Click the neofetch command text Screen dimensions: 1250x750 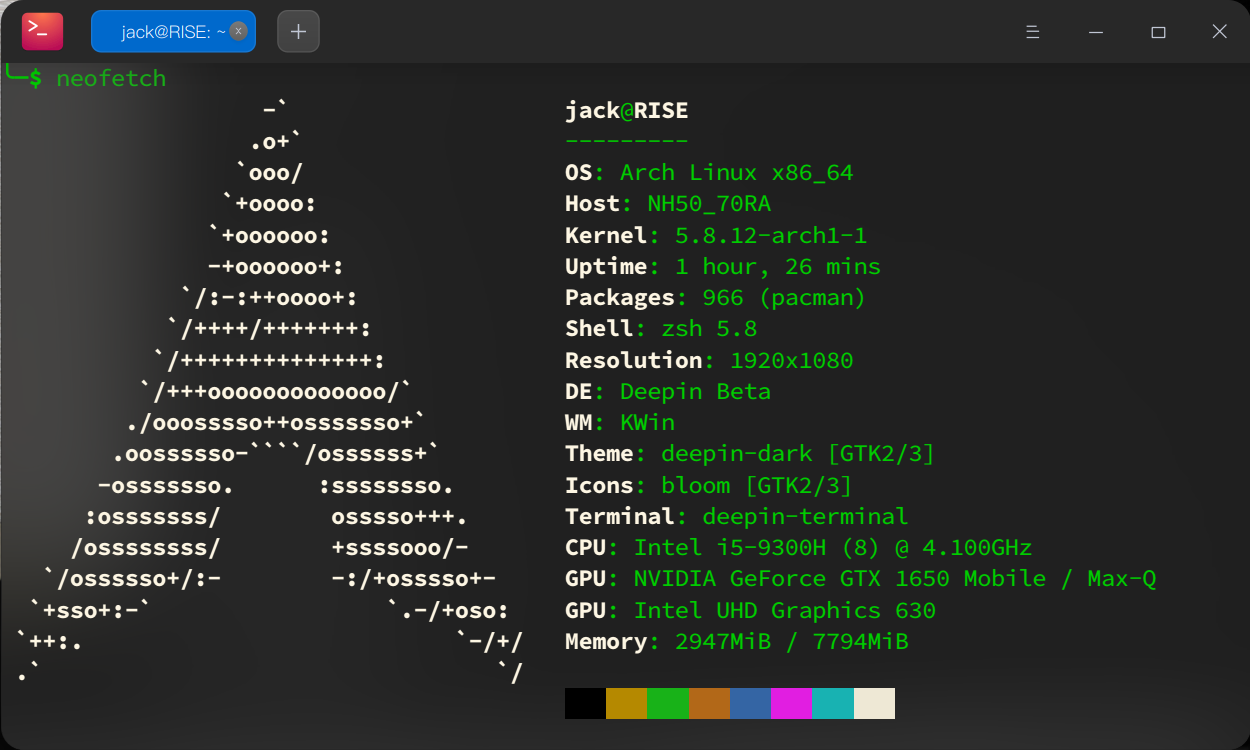pos(111,78)
